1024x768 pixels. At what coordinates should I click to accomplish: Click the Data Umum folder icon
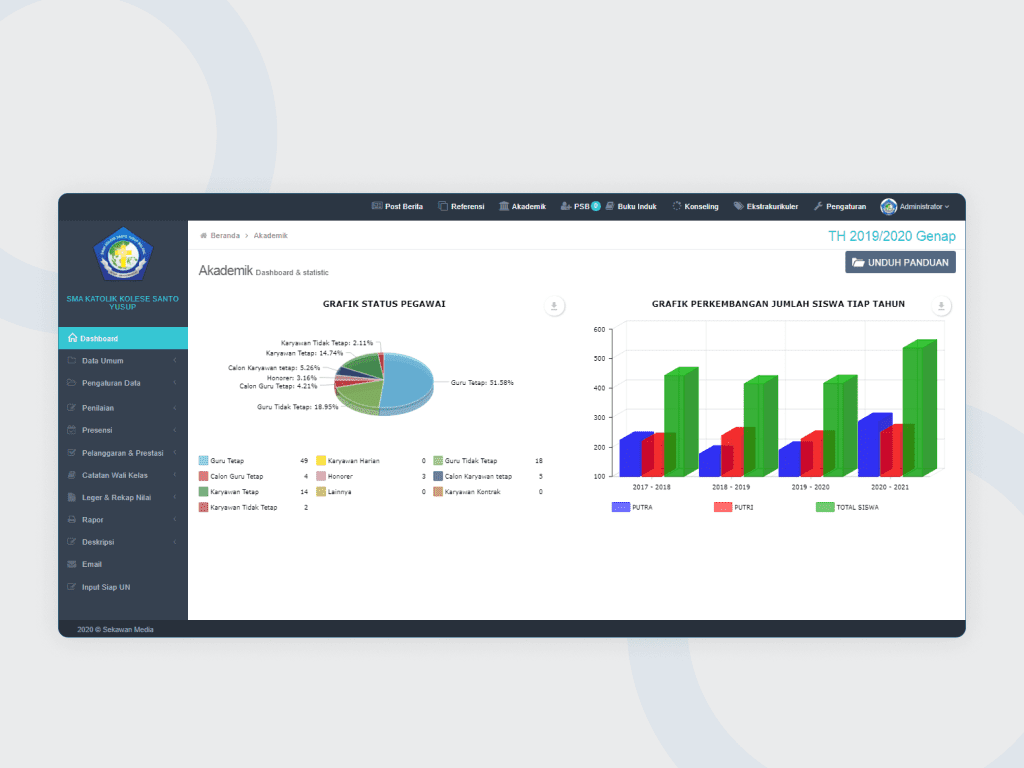coord(72,360)
